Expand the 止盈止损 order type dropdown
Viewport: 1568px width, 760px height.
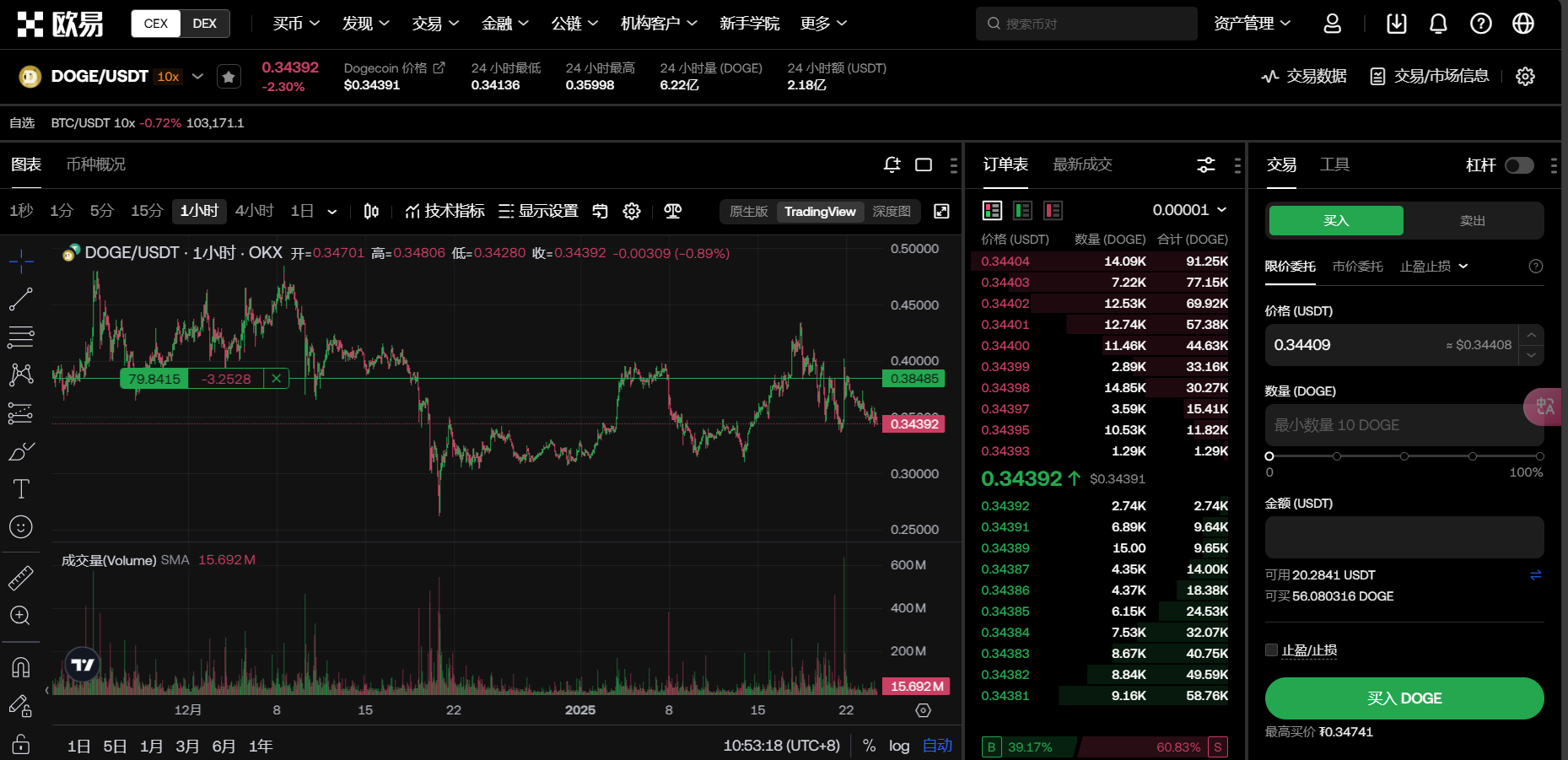1434,267
